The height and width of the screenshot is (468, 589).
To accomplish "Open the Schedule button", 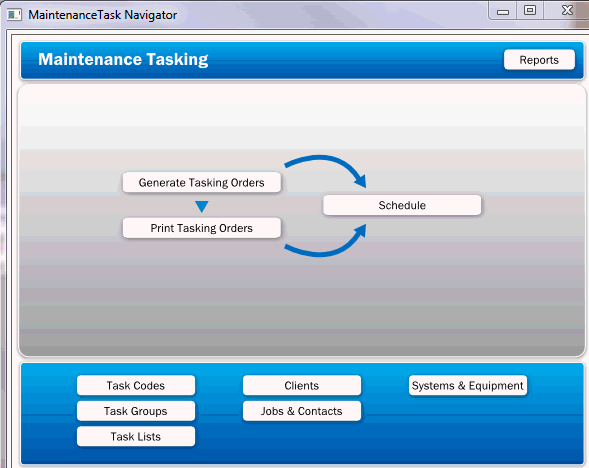I will 402,205.
